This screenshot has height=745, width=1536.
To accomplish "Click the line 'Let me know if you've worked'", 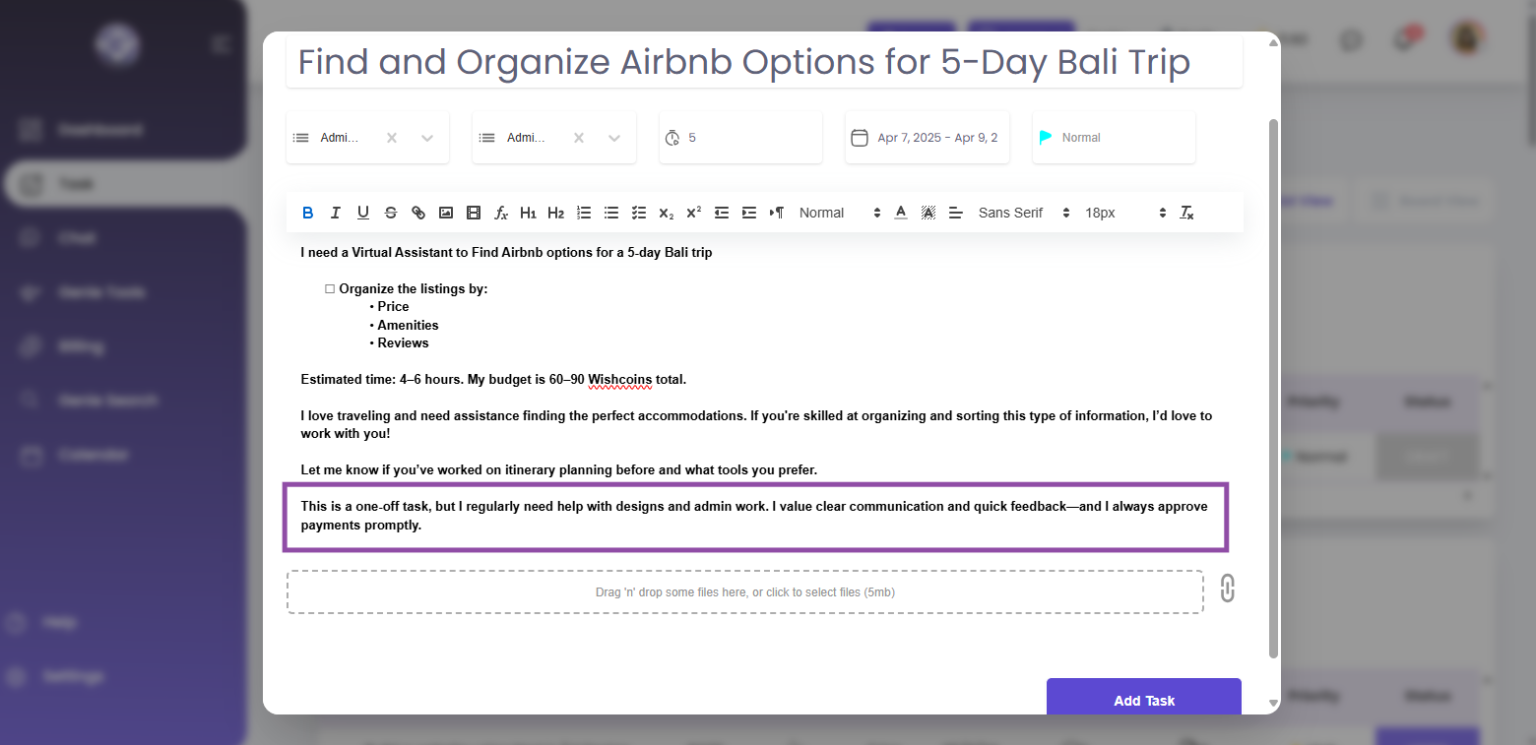I will point(559,470).
